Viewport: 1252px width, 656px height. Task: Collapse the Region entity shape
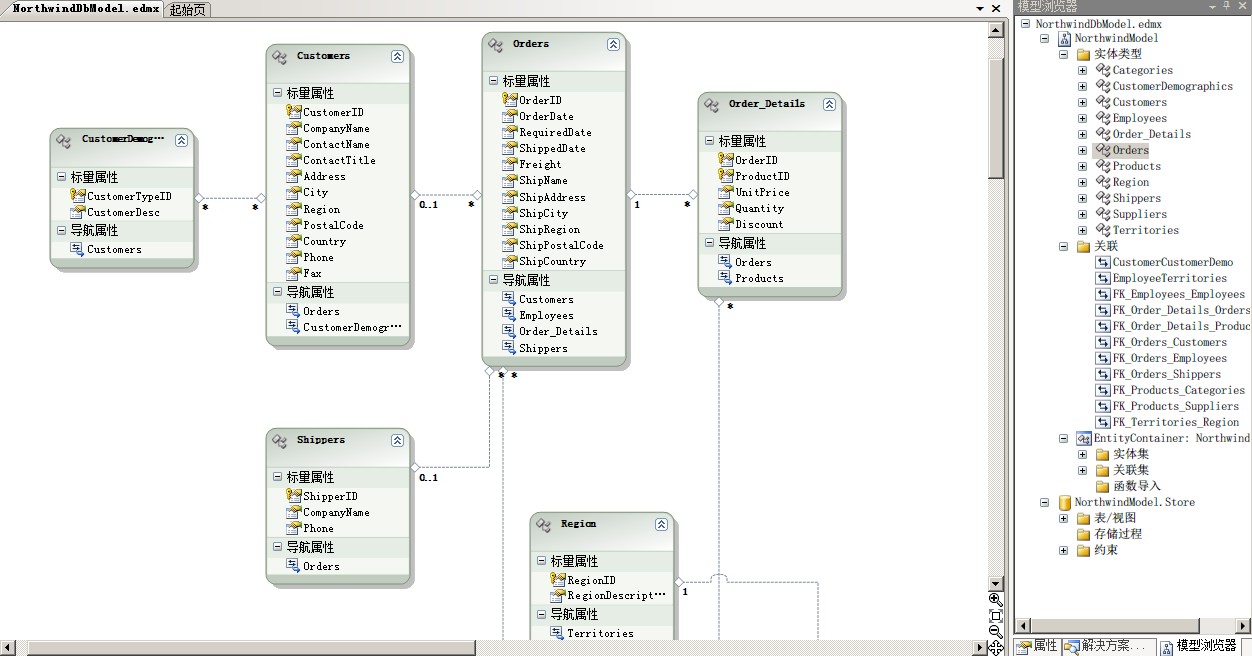pos(661,525)
